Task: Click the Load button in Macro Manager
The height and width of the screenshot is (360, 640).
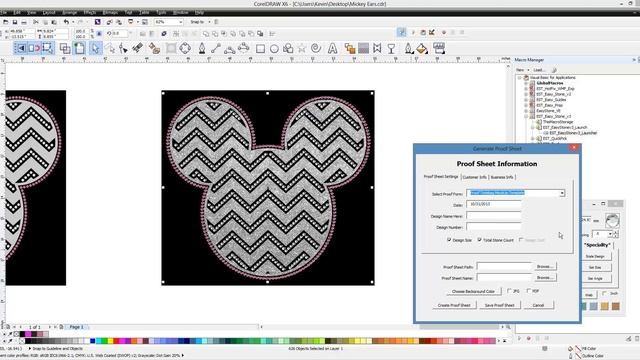Action: (x=539, y=70)
